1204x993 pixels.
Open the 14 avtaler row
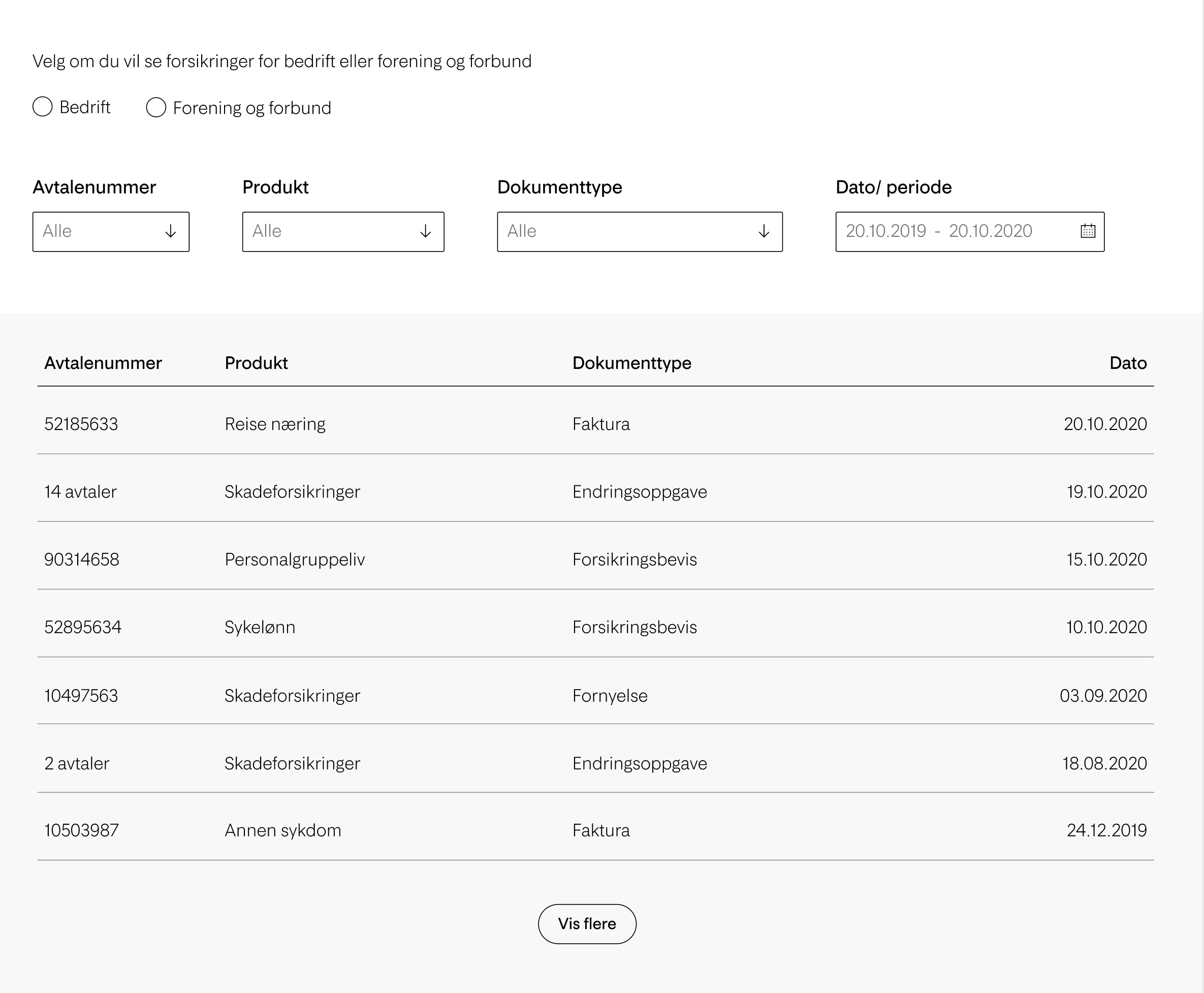[x=596, y=491]
